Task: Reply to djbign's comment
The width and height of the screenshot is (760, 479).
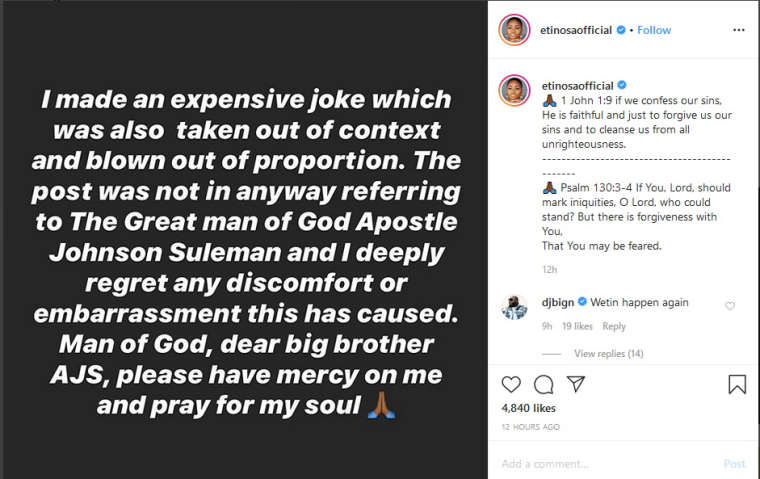Action: [614, 326]
